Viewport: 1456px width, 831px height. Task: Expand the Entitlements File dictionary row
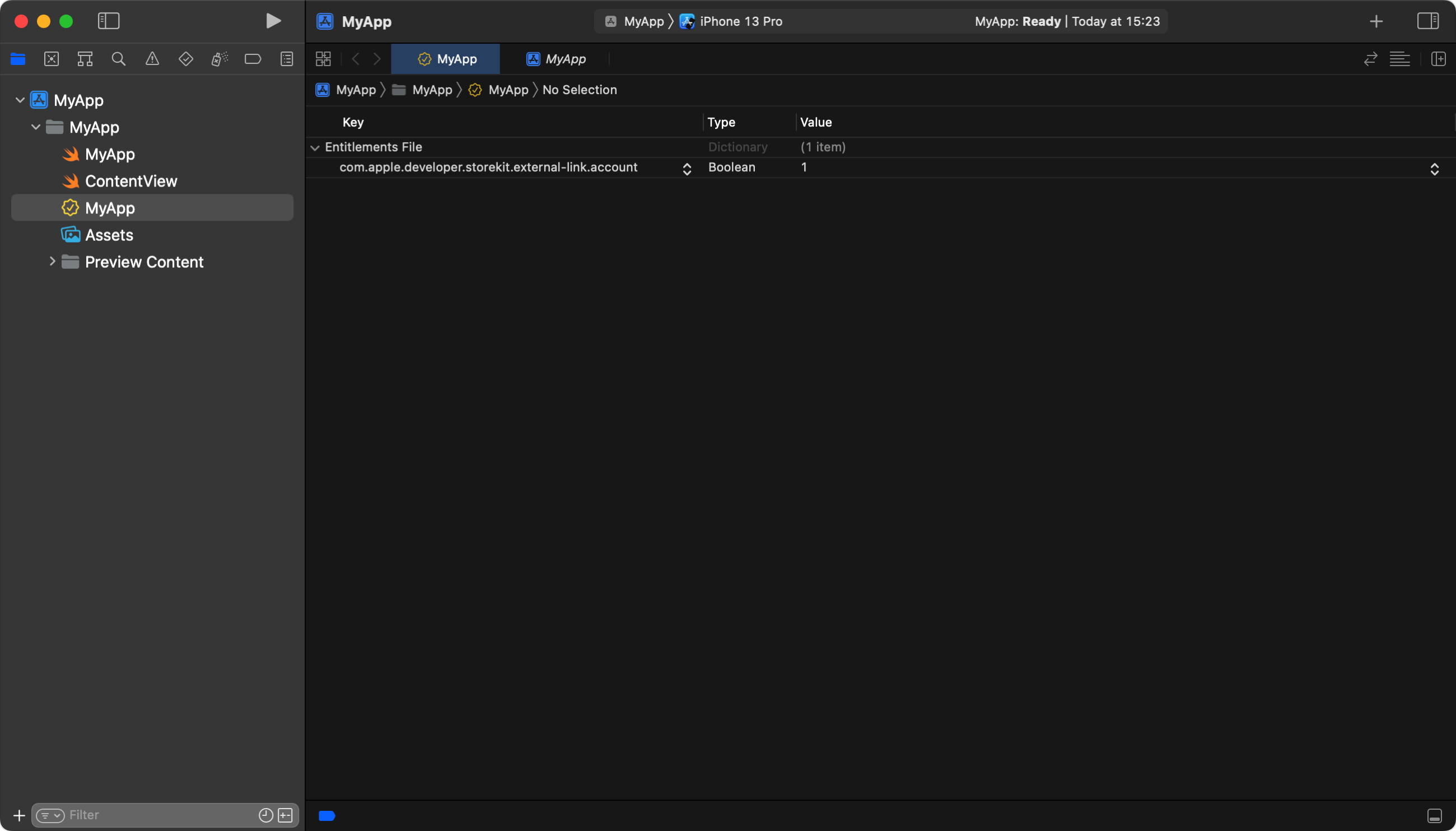click(316, 147)
